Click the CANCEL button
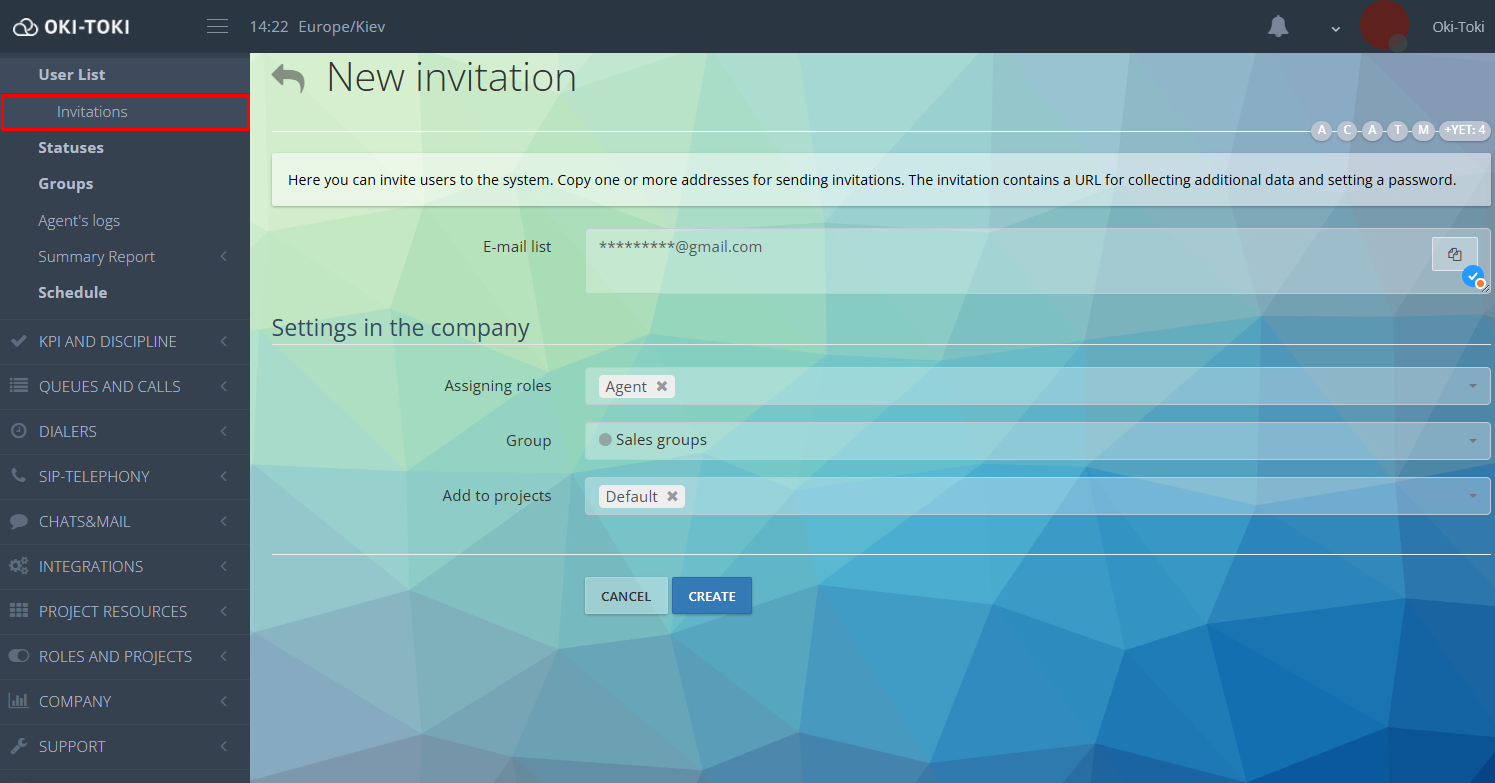This screenshot has height=783, width=1495. pyautogui.click(x=626, y=596)
